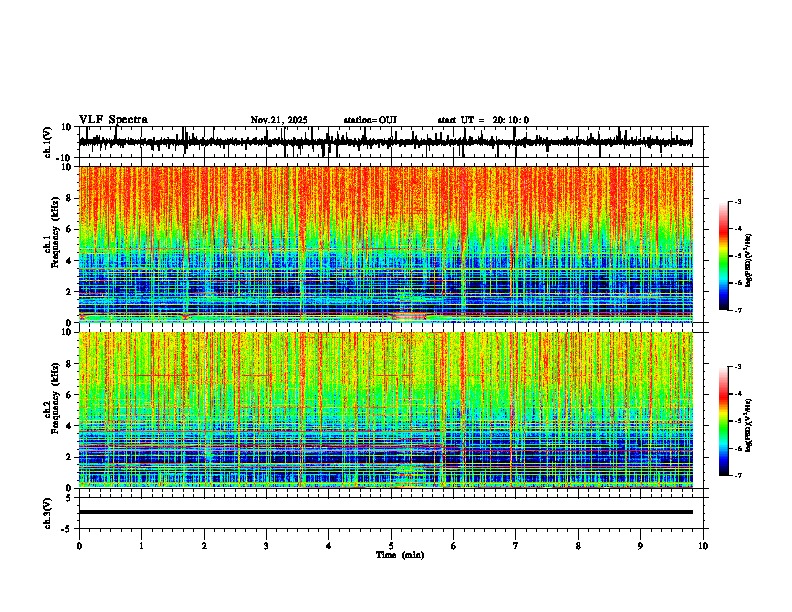Click inside the ch.2 spectrogram panel
Viewport: 792px width, 612px height.
coord(385,410)
